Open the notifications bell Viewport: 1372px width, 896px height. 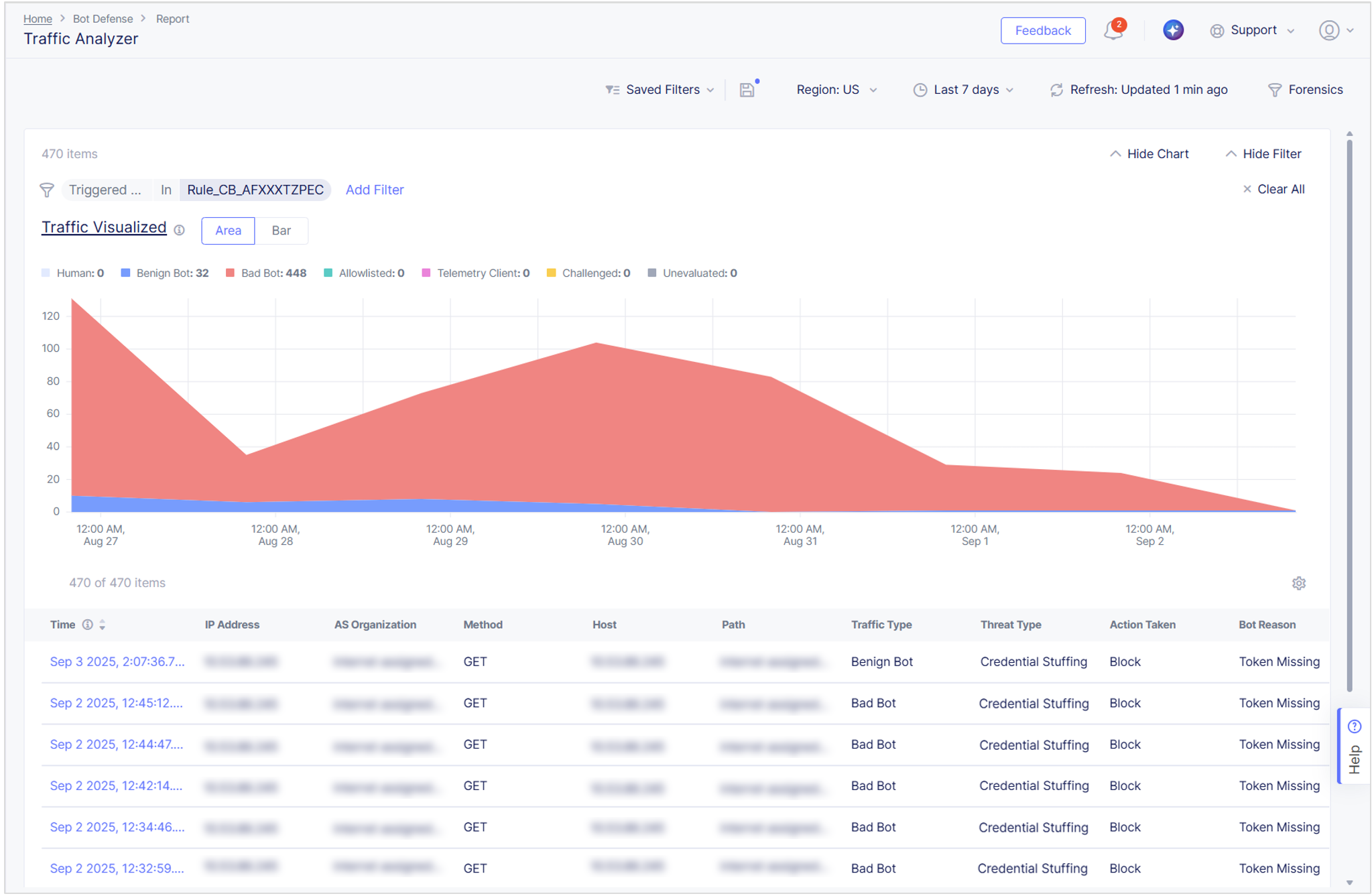[x=1112, y=31]
